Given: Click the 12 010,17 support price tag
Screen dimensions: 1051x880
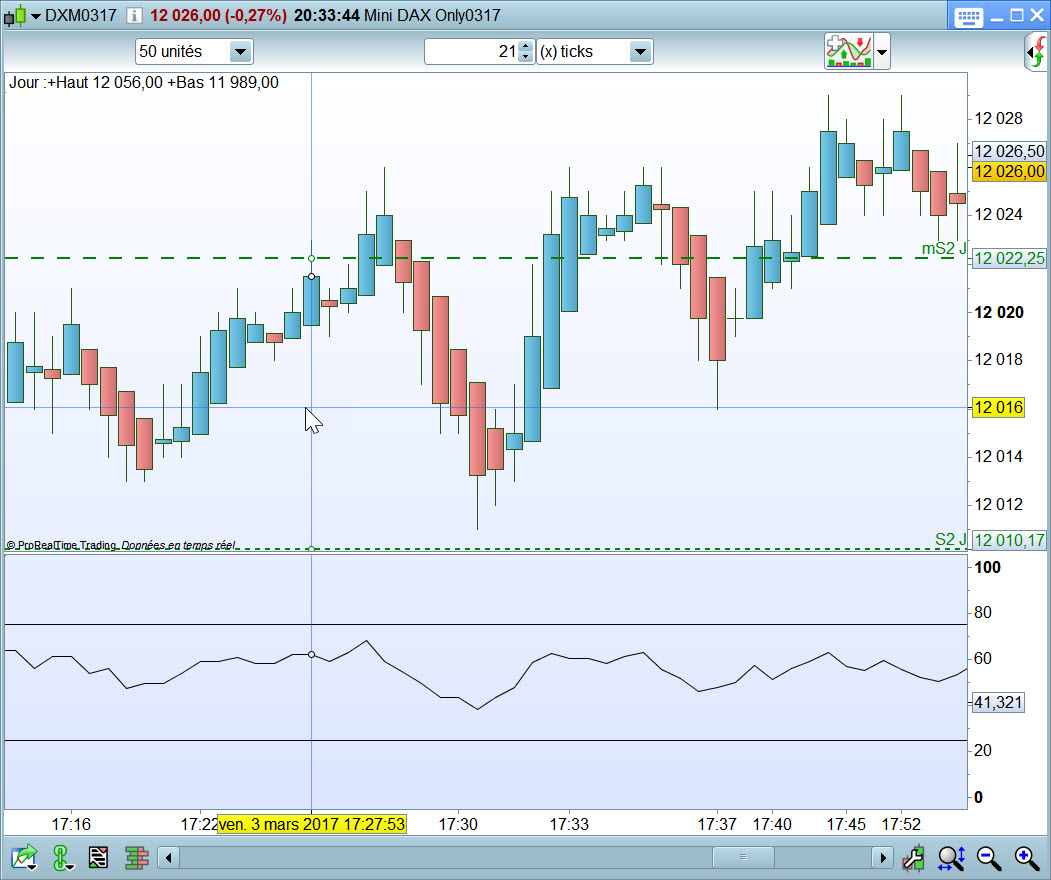Looking at the screenshot, I should coord(1009,540).
